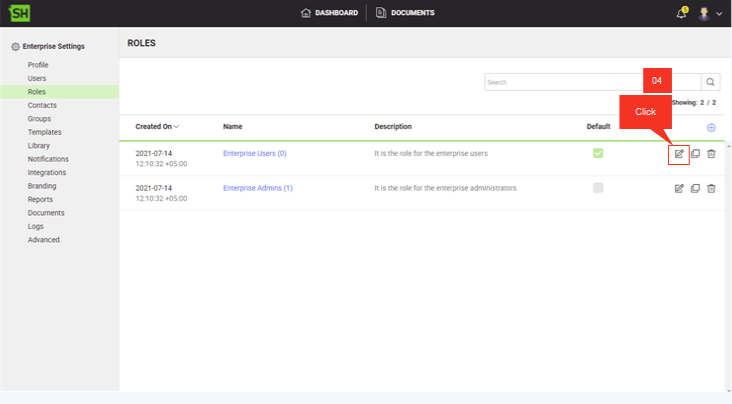Click the Showing: 2 / 2 count
732x404 pixels.
tap(694, 103)
